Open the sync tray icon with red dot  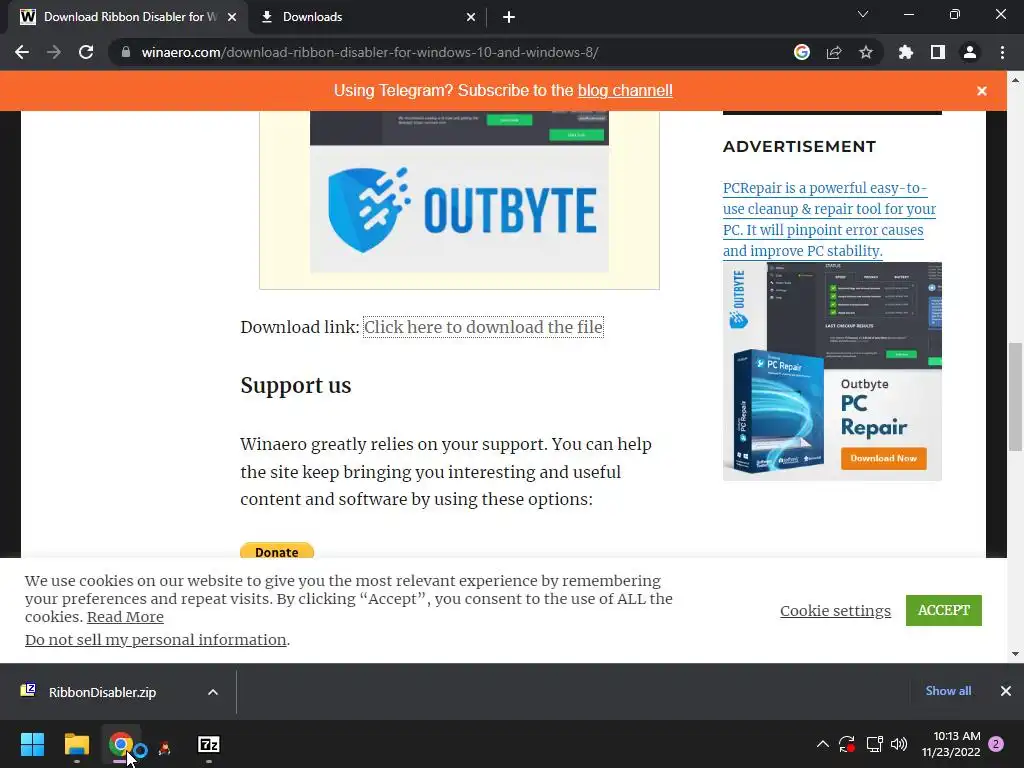click(x=847, y=744)
